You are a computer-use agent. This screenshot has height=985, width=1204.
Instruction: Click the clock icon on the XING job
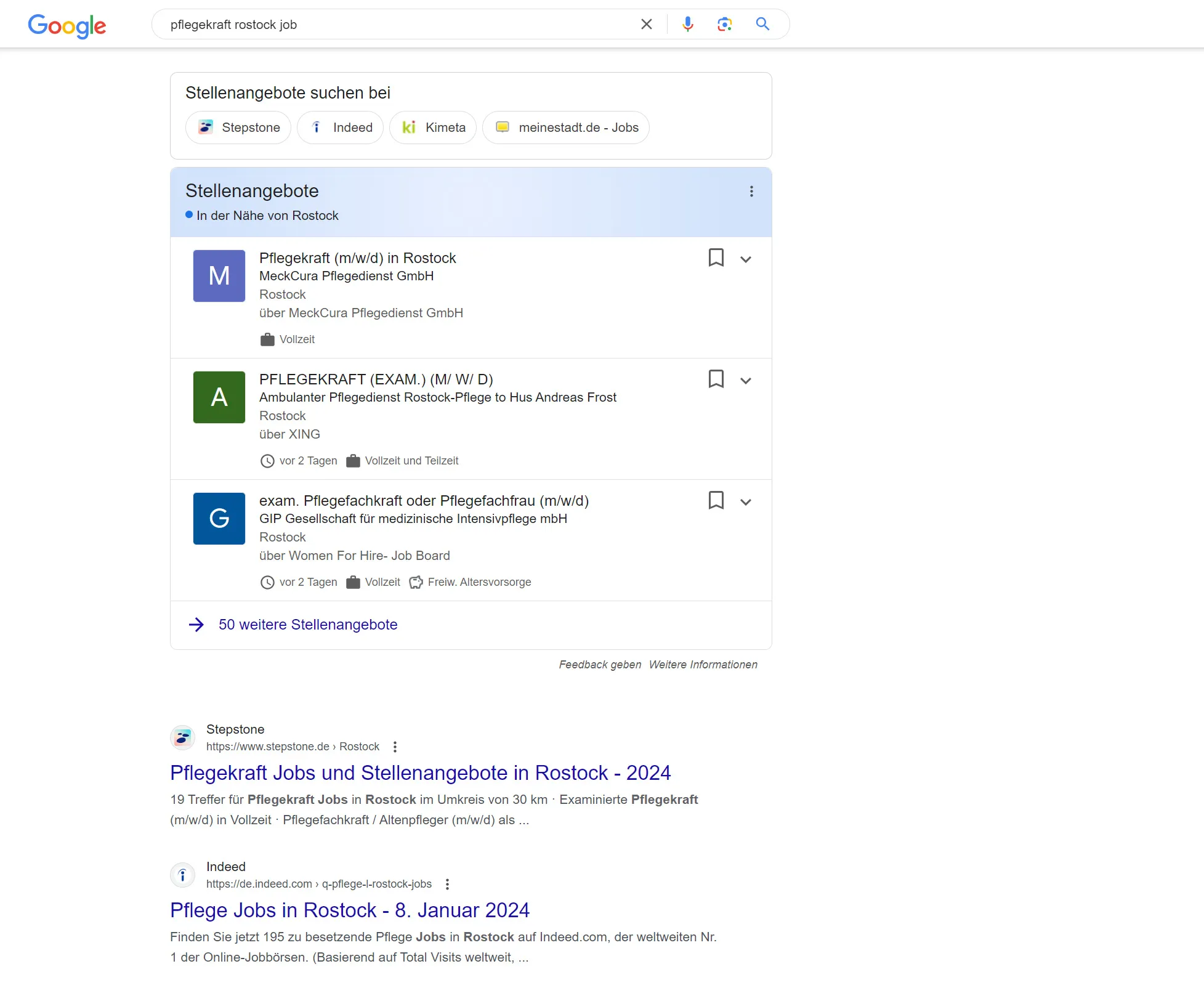267,461
